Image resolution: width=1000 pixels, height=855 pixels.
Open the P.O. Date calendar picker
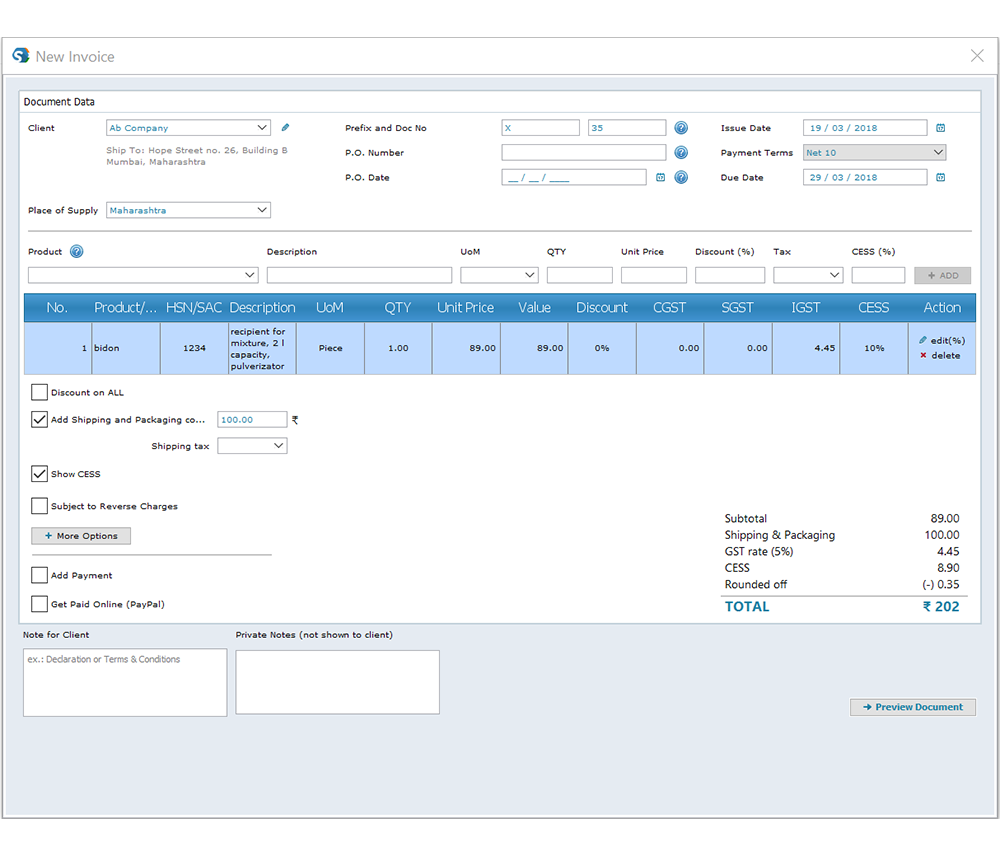click(x=660, y=177)
